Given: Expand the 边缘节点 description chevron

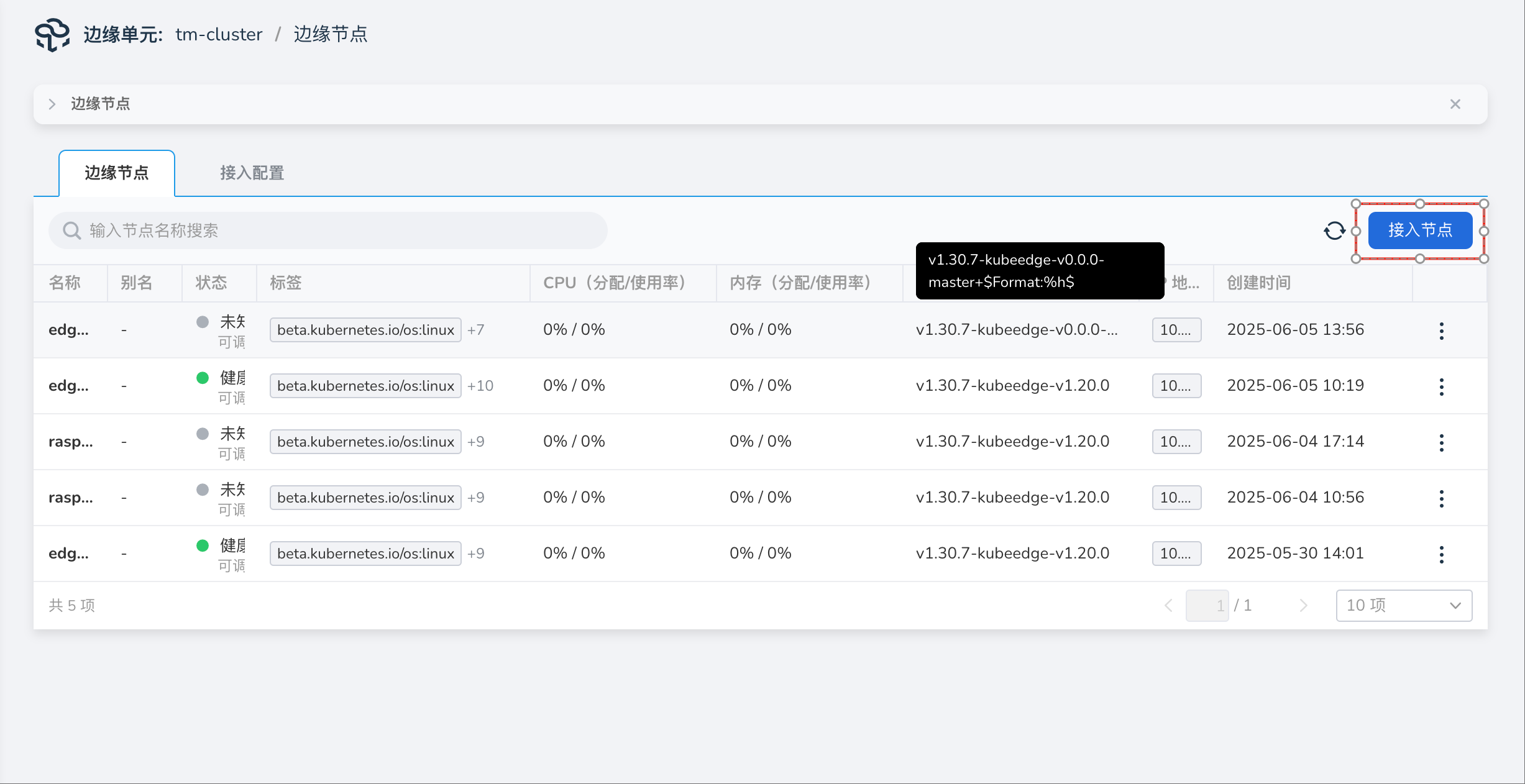Looking at the screenshot, I should (x=52, y=104).
